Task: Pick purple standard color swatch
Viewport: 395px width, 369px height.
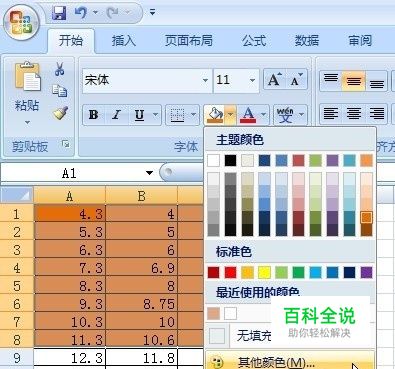Action: pyautogui.click(x=366, y=272)
